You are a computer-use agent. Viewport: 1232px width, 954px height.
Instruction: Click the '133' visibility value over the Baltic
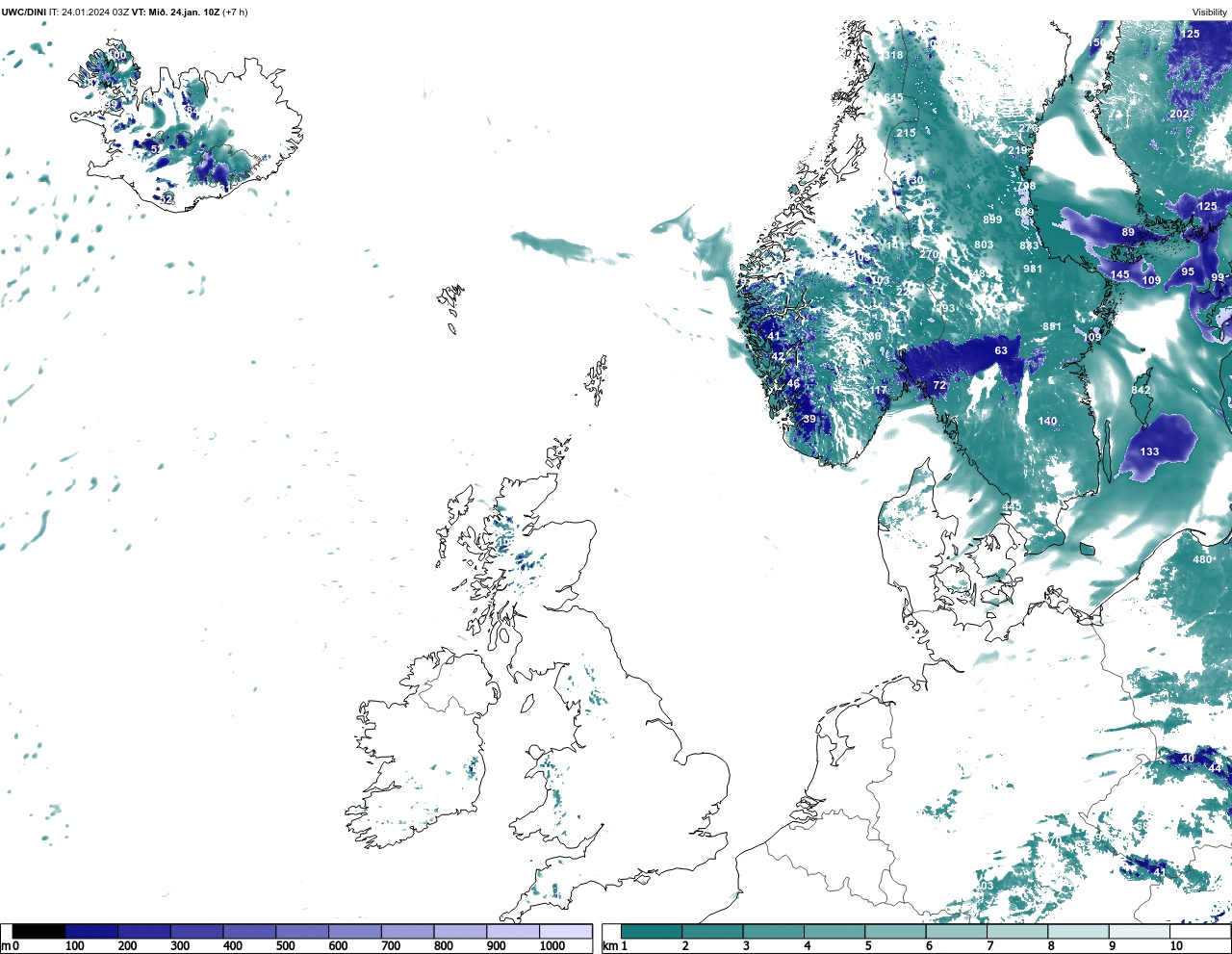(1149, 451)
